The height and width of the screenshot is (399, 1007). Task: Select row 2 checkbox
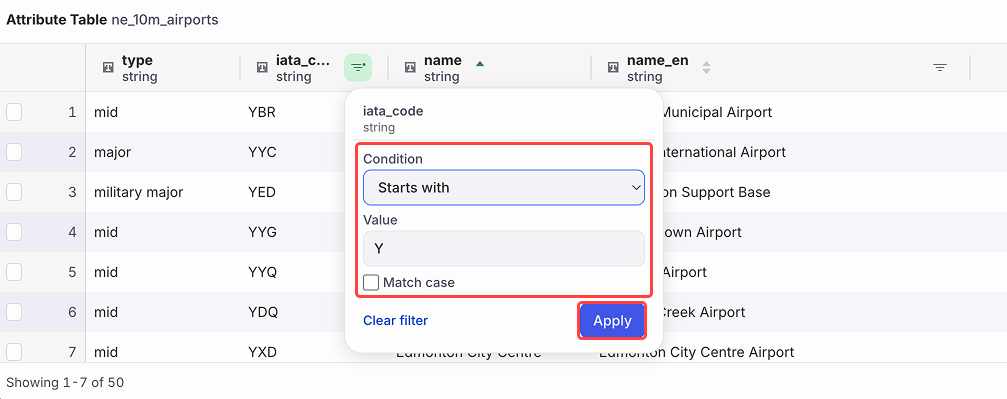point(13,152)
